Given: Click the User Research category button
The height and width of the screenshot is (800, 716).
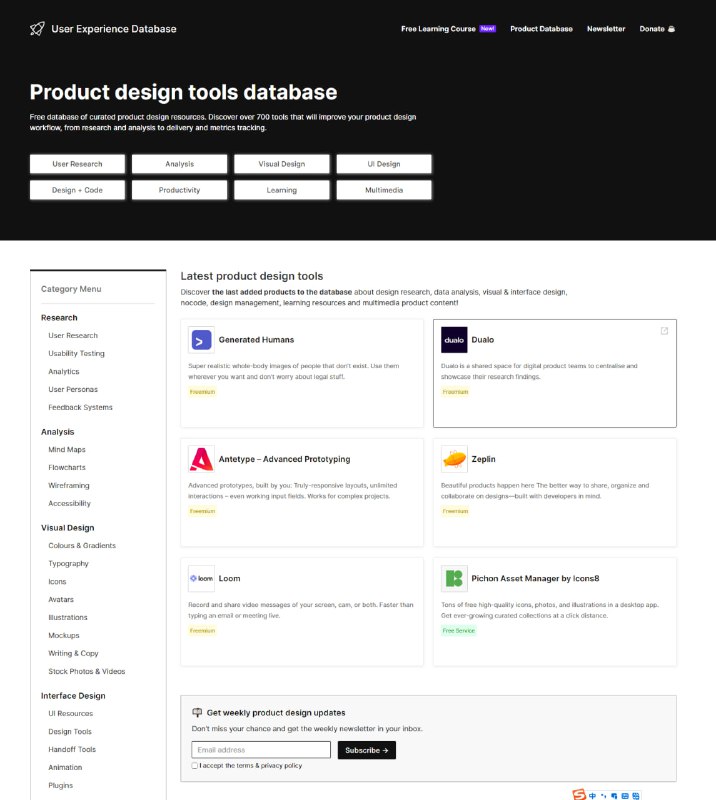Looking at the screenshot, I should [77, 164].
